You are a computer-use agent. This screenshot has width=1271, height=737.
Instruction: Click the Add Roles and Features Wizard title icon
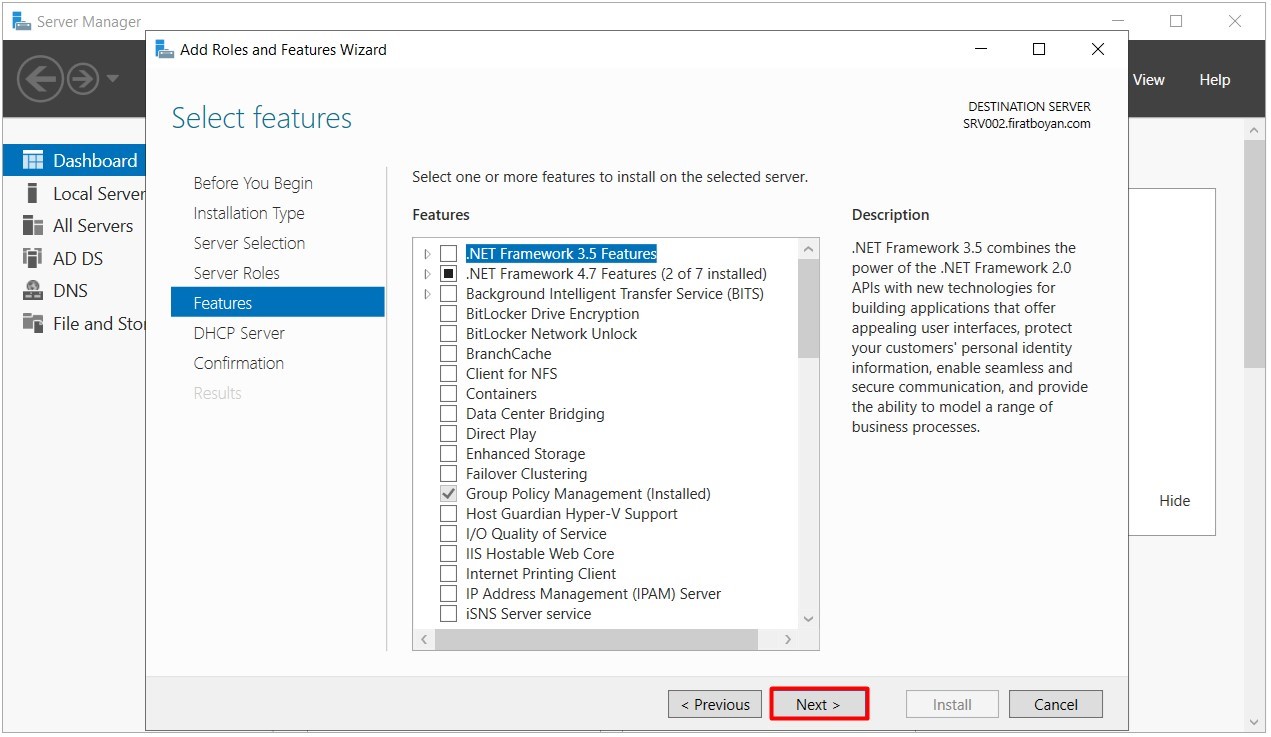tap(165, 49)
